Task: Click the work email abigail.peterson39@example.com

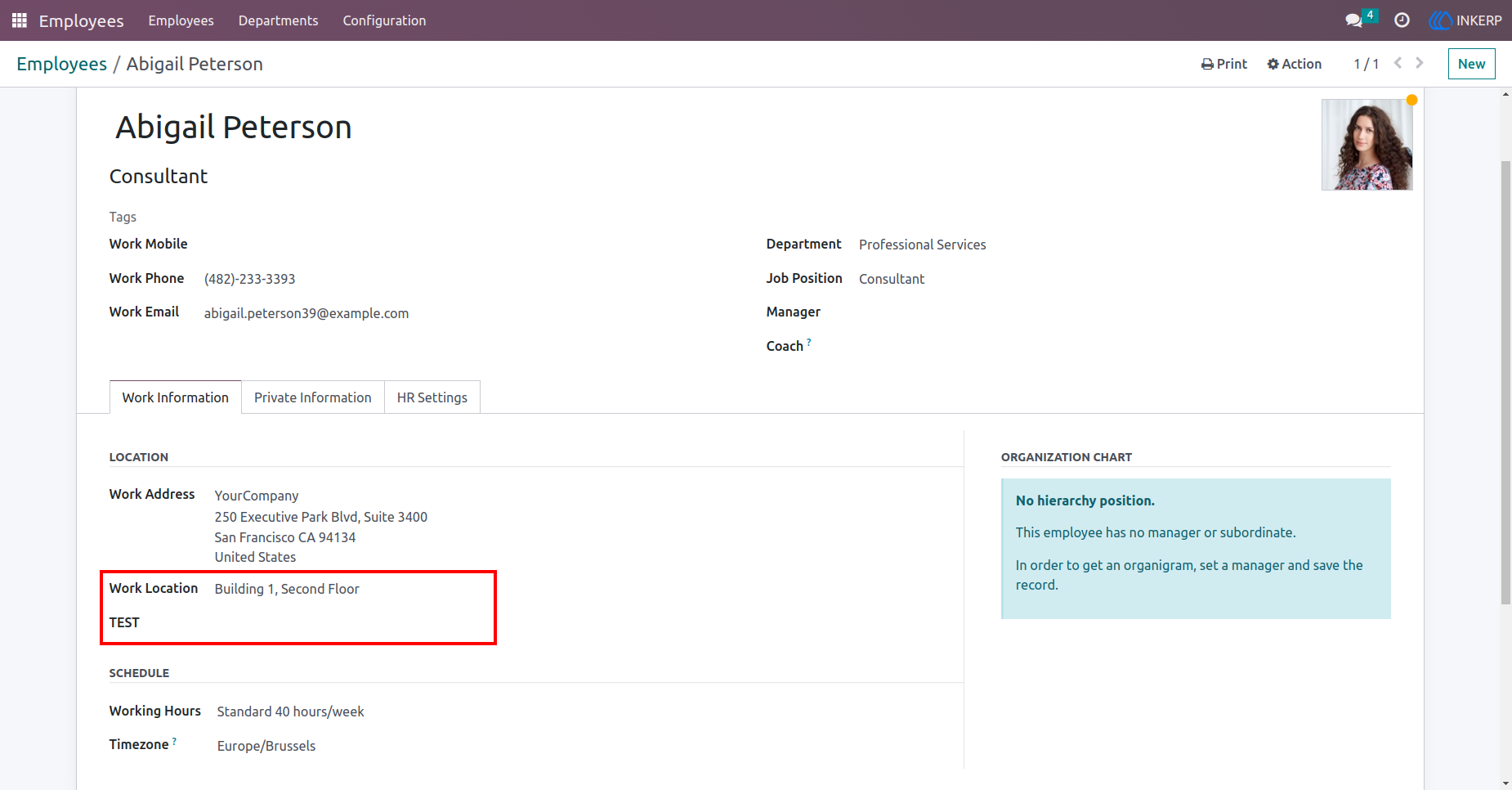Action: tap(306, 313)
